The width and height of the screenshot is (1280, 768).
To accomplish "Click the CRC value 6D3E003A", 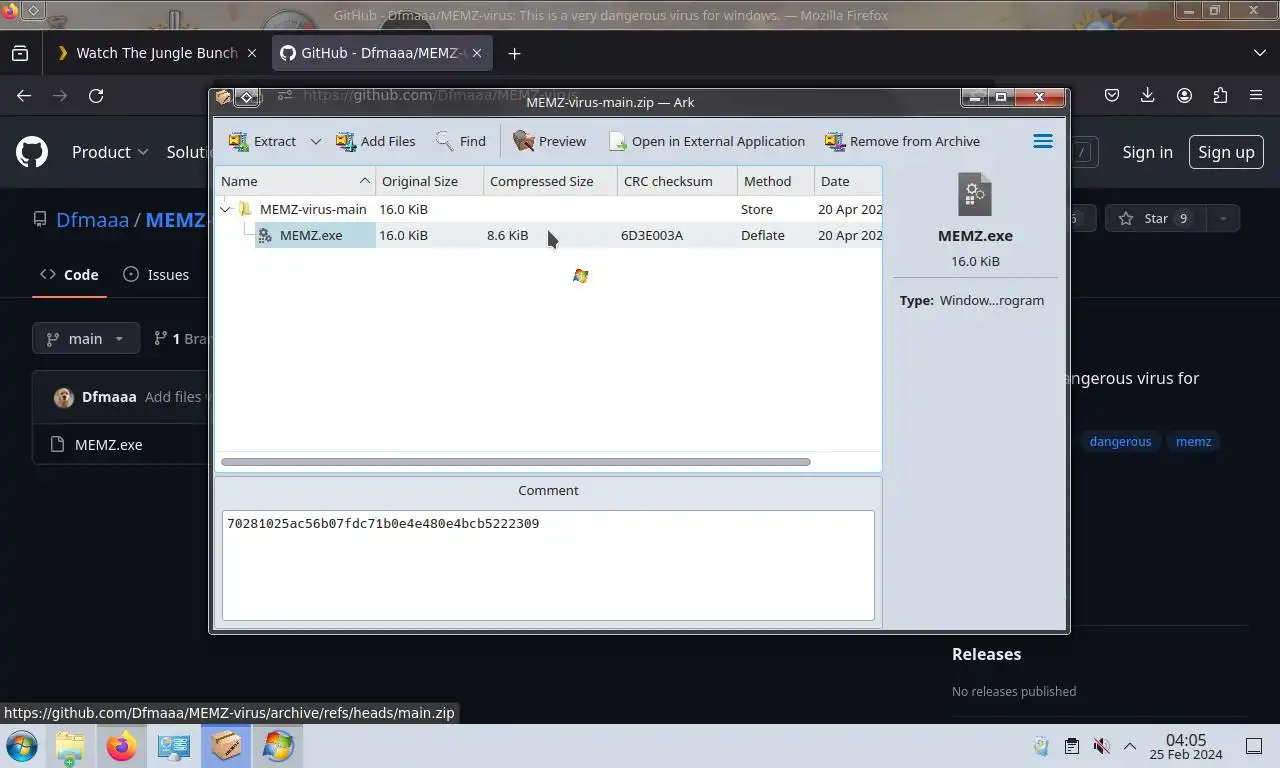I will pyautogui.click(x=652, y=235).
